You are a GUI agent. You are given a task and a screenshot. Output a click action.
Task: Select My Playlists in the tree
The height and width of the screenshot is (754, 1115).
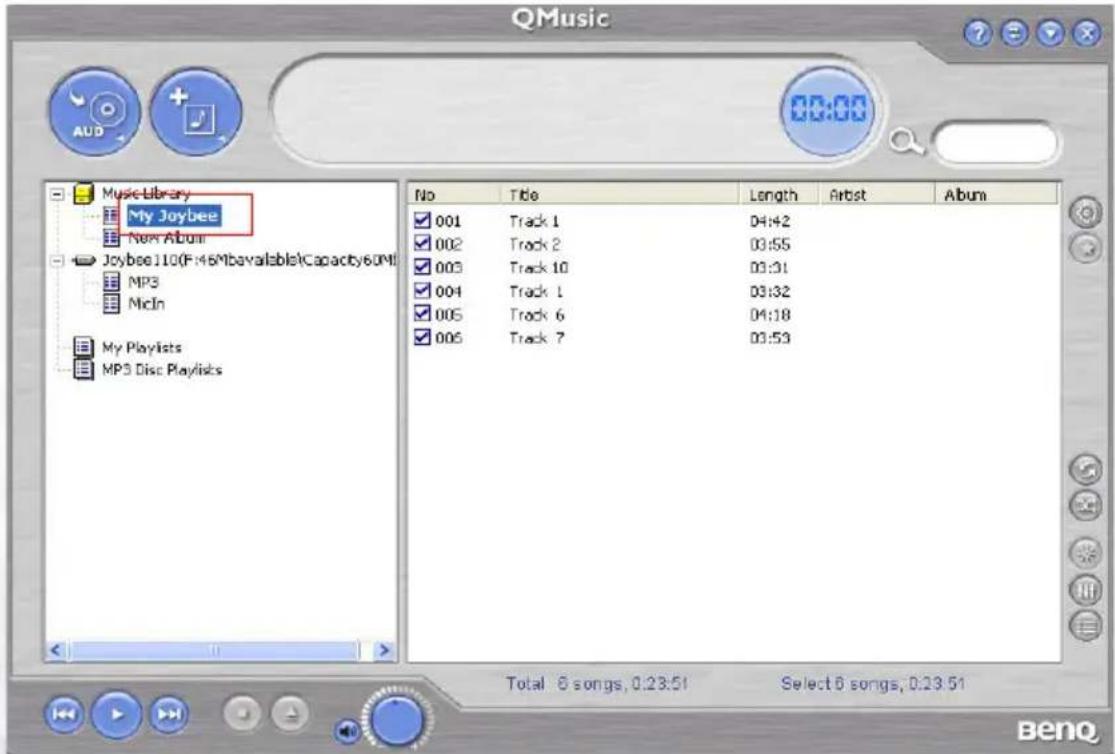click(x=142, y=347)
